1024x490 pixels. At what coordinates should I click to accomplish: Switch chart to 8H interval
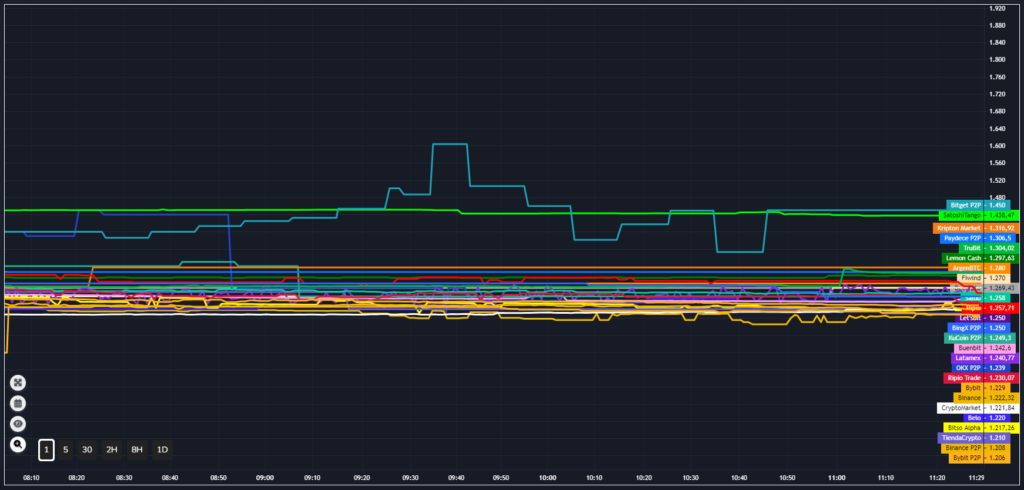point(137,450)
